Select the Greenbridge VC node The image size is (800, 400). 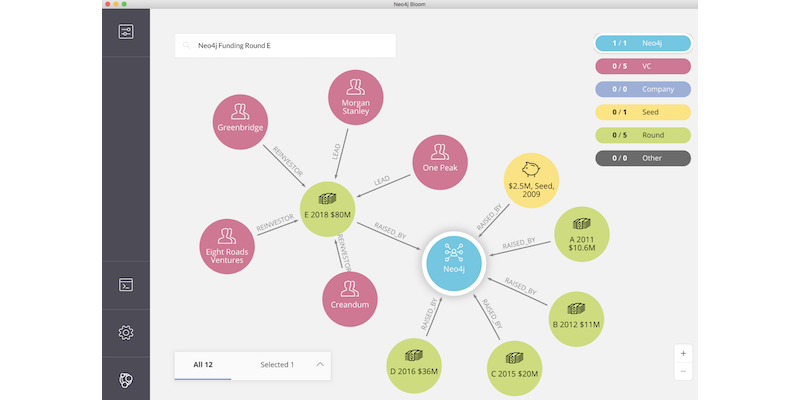pyautogui.click(x=240, y=122)
